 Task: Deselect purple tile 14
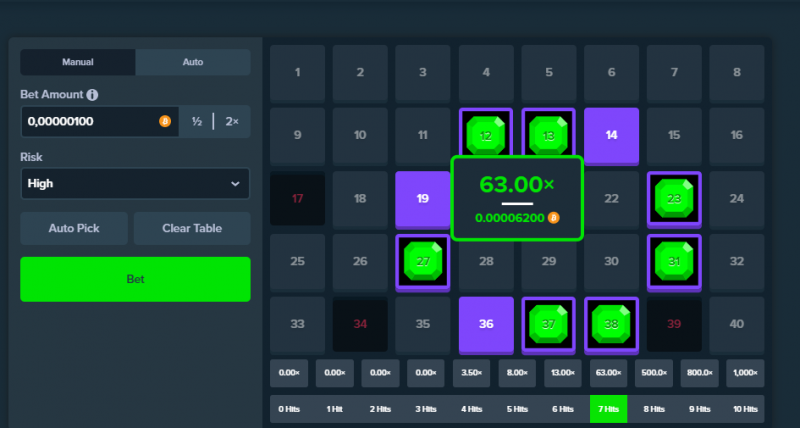click(x=611, y=136)
